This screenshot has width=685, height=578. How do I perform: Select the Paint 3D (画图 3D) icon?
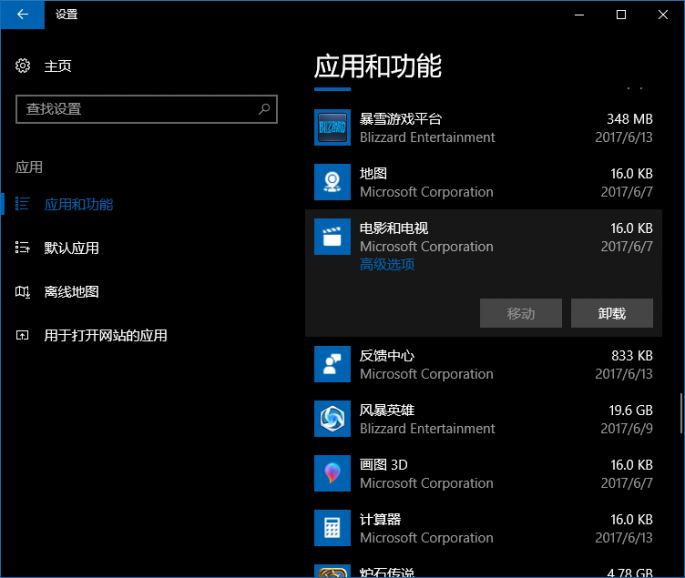332,473
